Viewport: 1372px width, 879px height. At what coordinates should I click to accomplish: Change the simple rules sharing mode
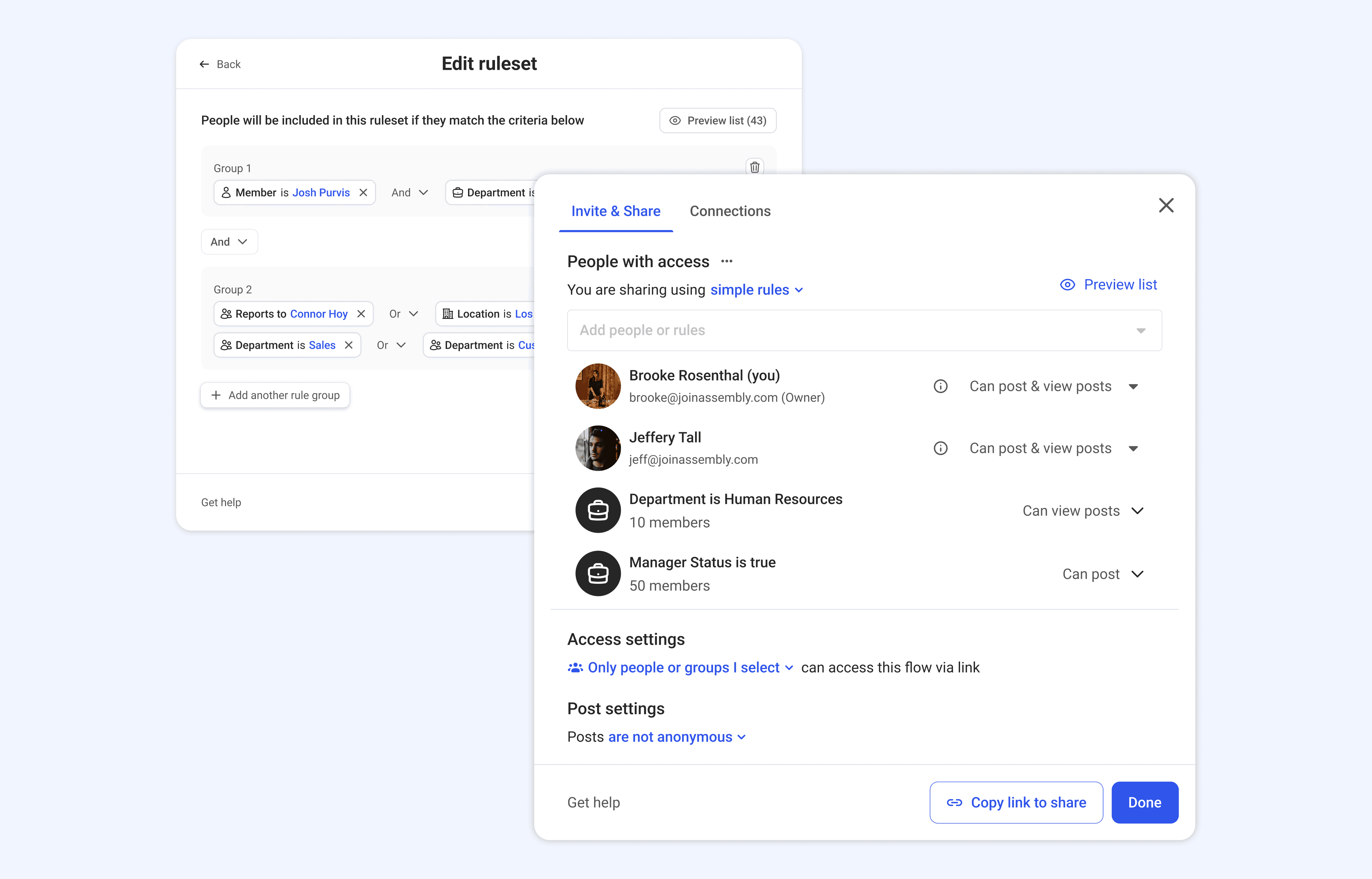click(756, 290)
